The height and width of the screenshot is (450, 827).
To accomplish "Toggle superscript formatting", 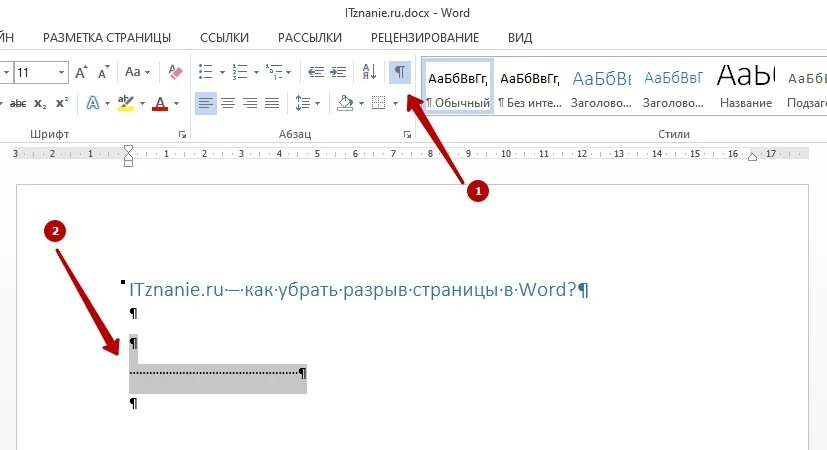I will pyautogui.click(x=62, y=103).
